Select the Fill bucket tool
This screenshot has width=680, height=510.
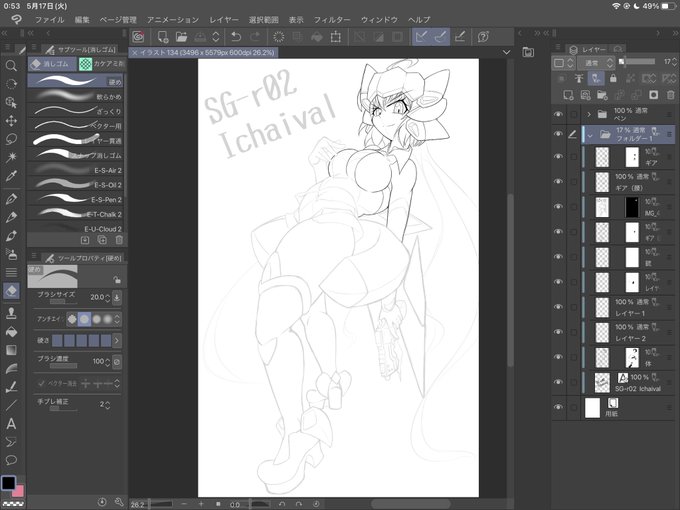tap(11, 332)
